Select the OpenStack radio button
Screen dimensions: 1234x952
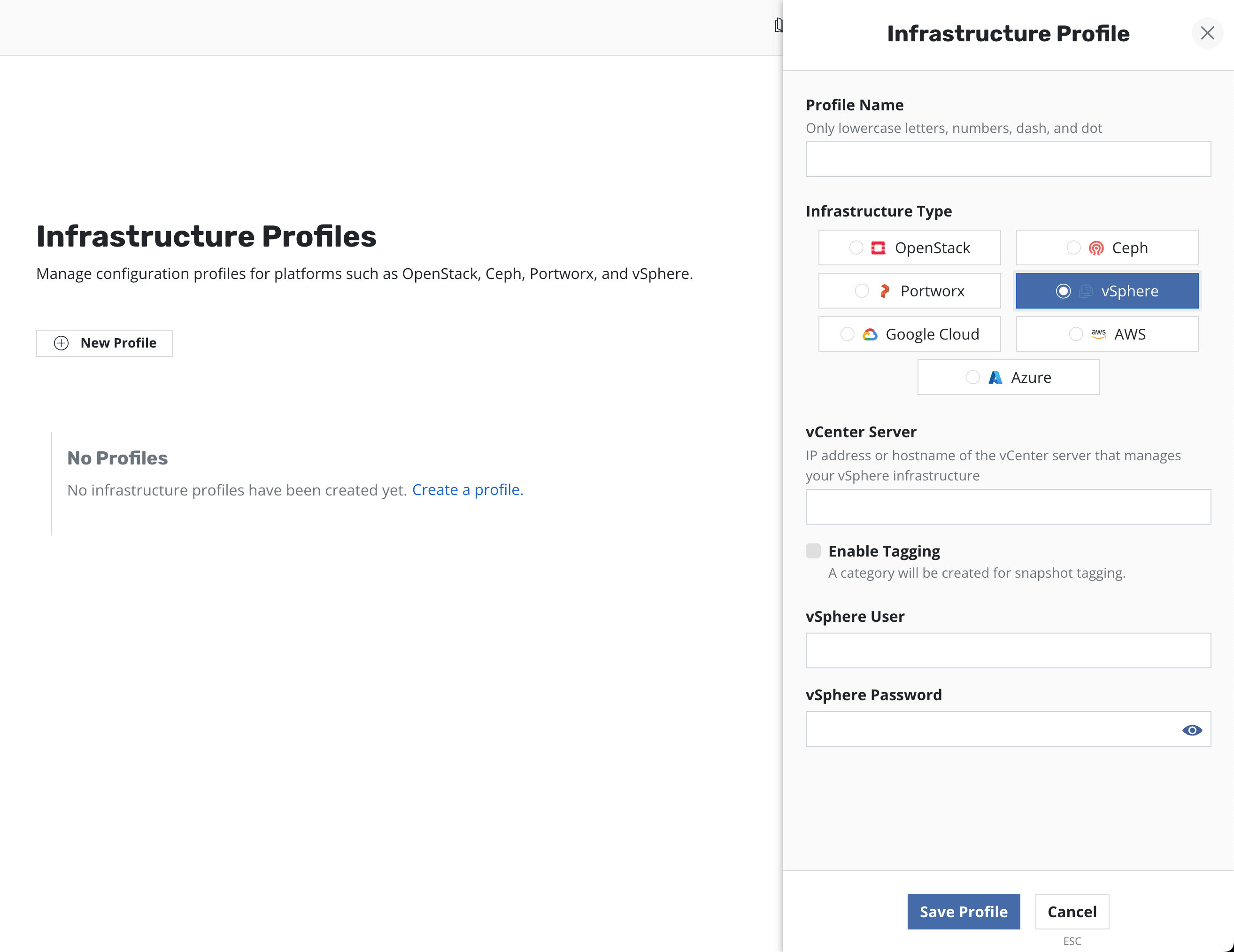(856, 248)
